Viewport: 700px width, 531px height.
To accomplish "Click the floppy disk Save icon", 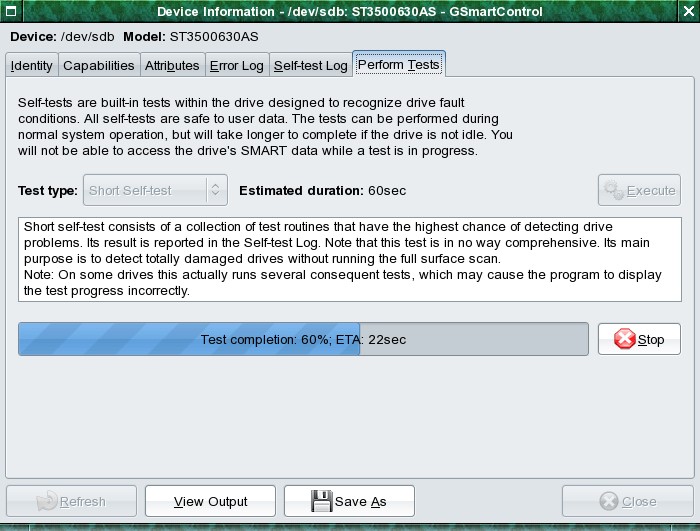I will coord(321,501).
